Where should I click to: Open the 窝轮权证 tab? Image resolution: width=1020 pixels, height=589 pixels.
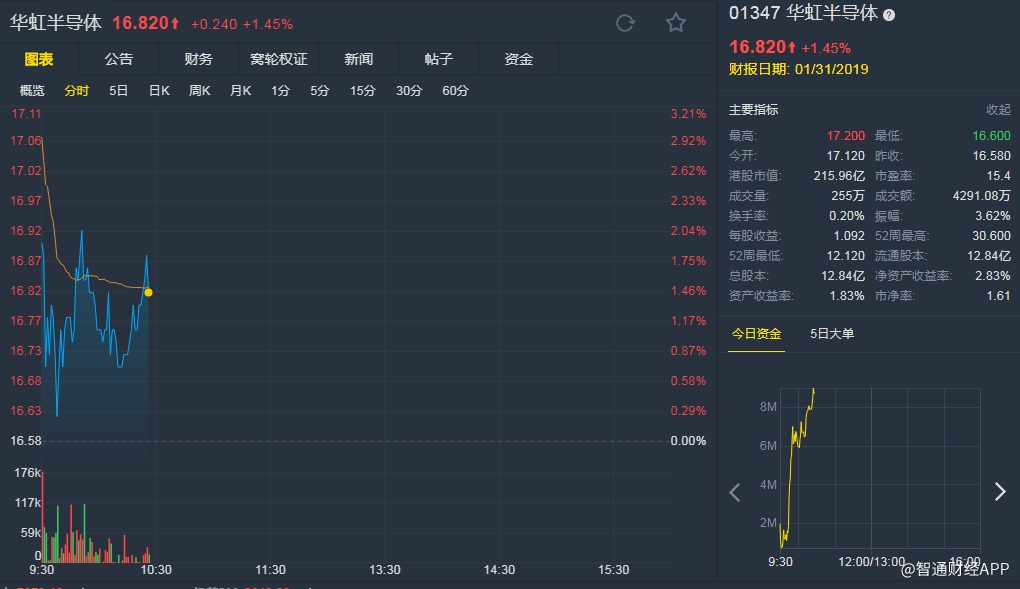(x=279, y=59)
